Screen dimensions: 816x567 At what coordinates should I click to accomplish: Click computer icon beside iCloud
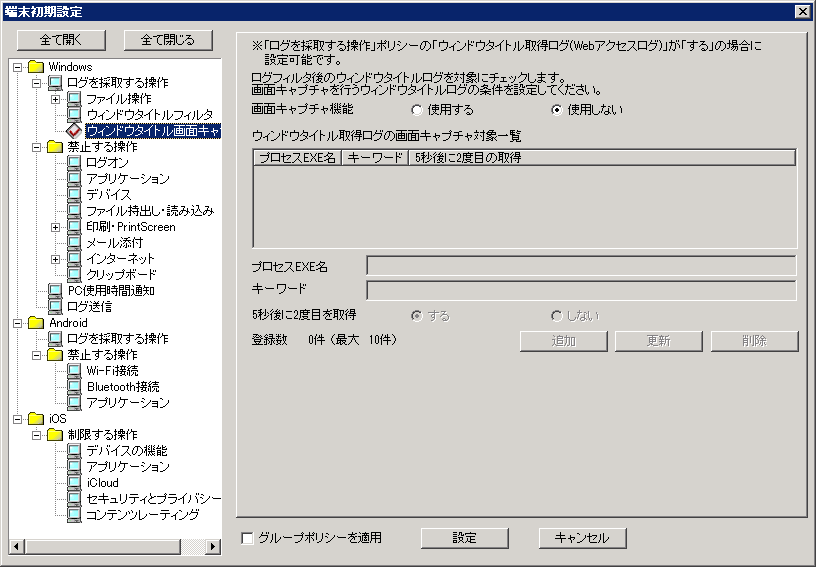(74, 483)
